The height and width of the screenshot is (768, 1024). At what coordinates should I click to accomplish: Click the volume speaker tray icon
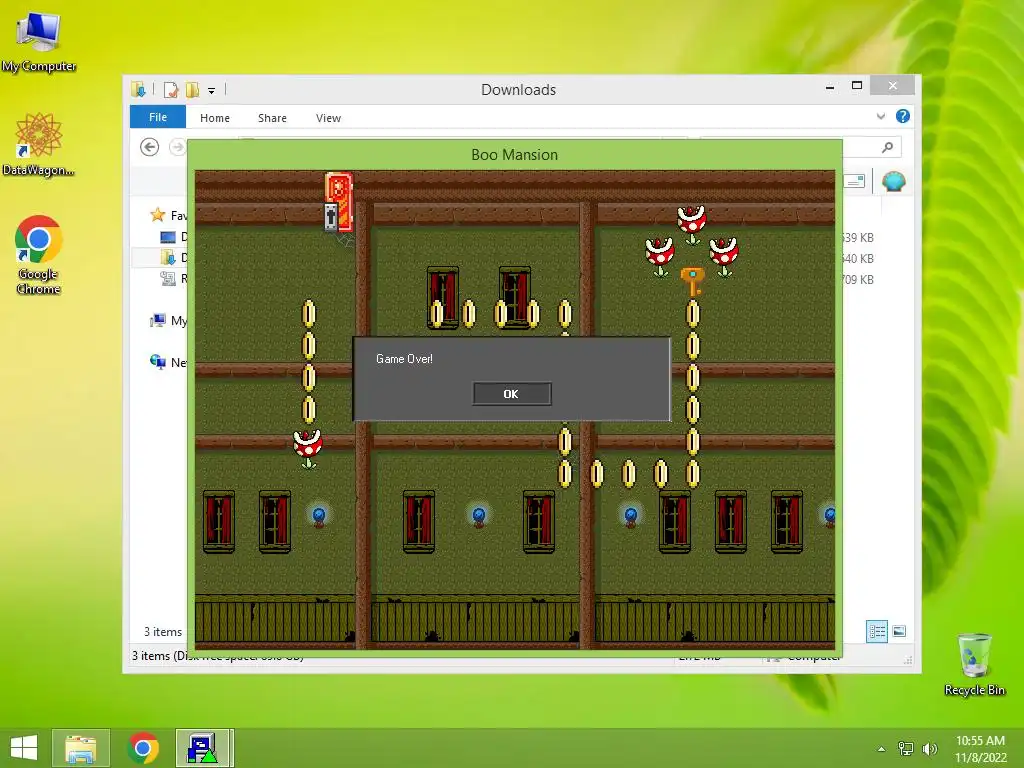[x=929, y=749]
